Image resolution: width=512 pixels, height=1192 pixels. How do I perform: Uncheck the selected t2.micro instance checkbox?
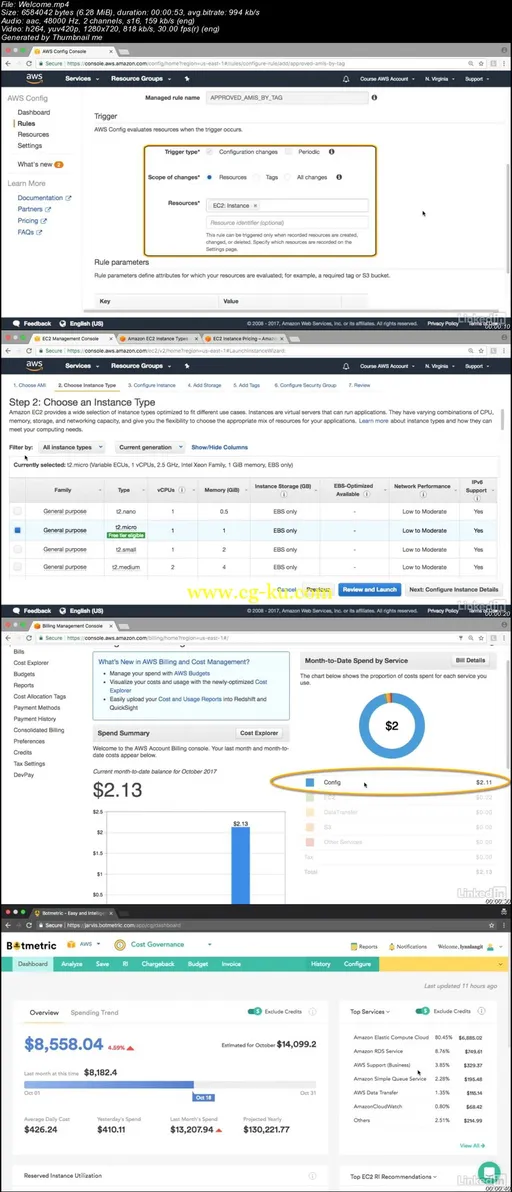coord(17,530)
